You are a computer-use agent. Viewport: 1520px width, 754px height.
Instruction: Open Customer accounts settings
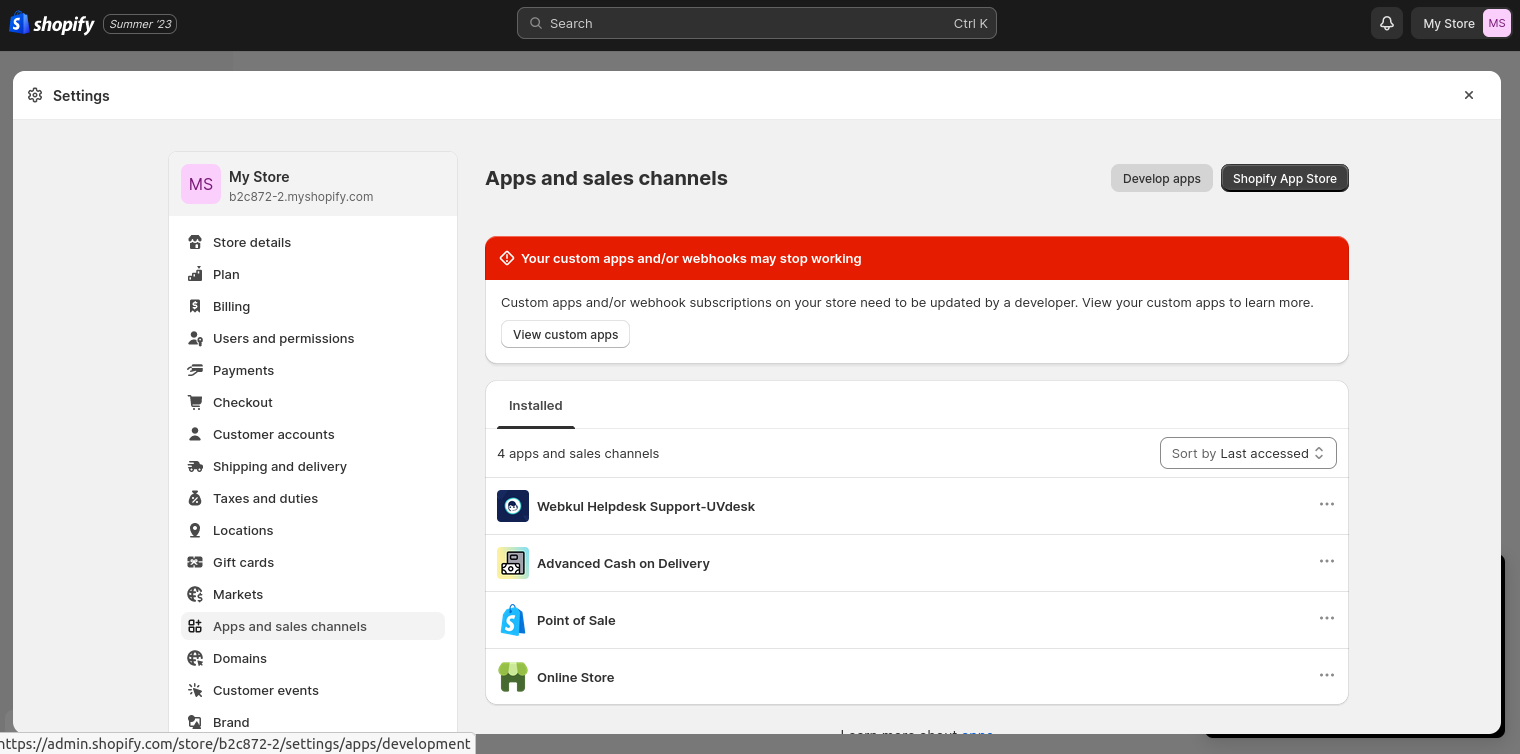point(313,434)
